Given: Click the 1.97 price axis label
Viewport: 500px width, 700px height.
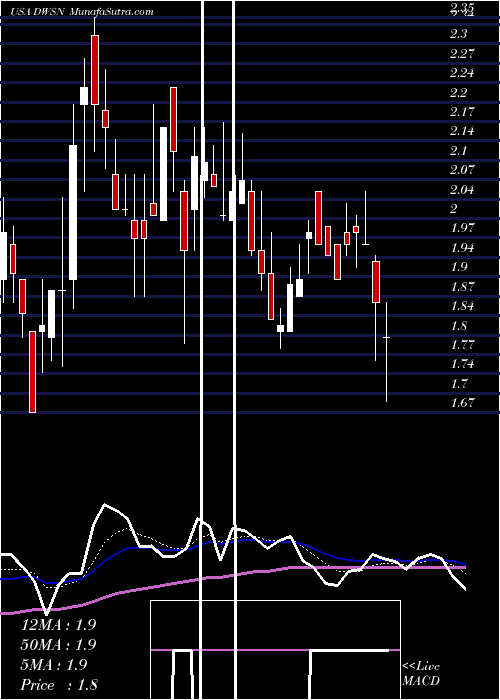Looking at the screenshot, I should point(462,229).
